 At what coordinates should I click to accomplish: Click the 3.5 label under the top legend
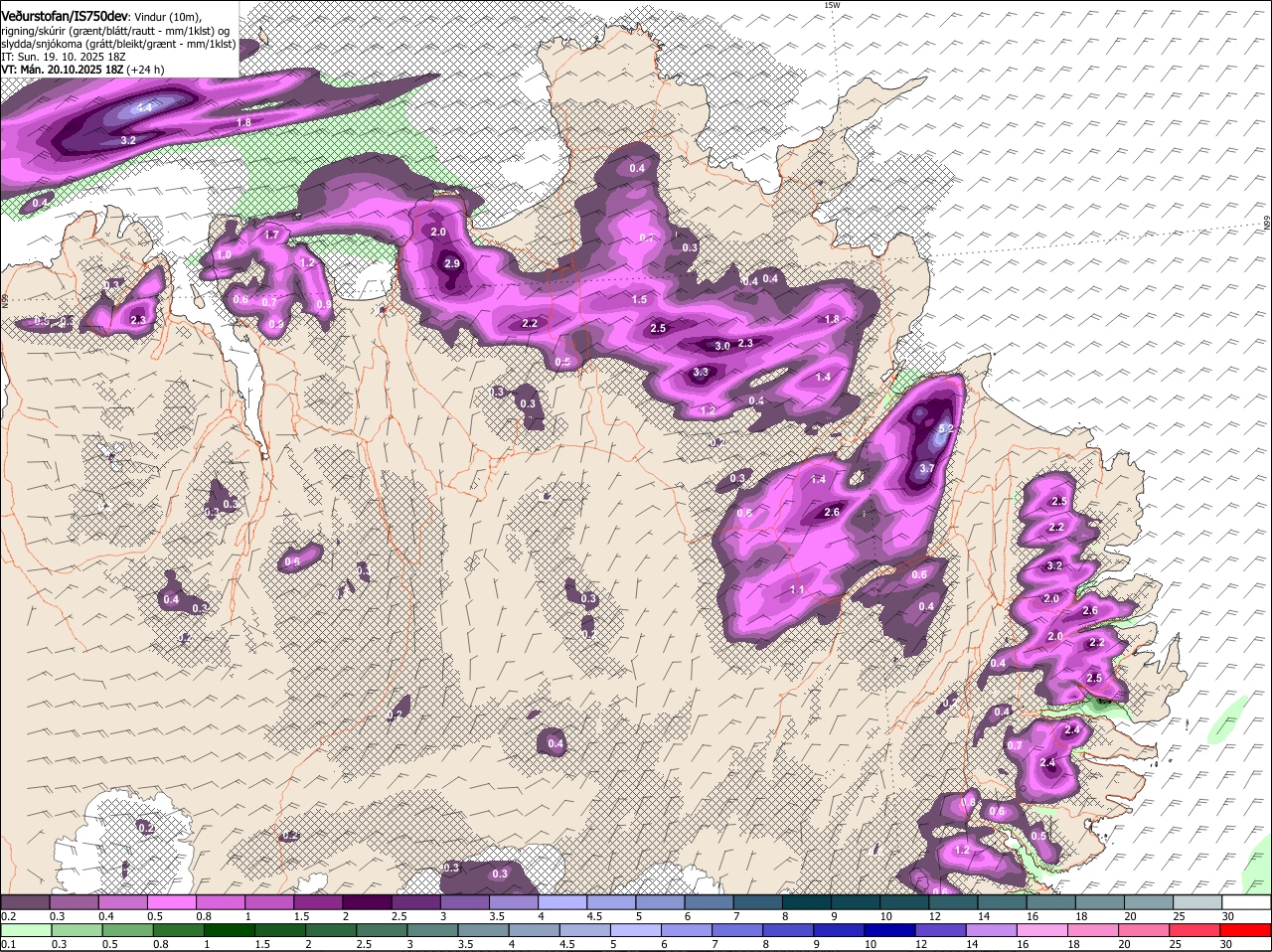pyautogui.click(x=496, y=916)
